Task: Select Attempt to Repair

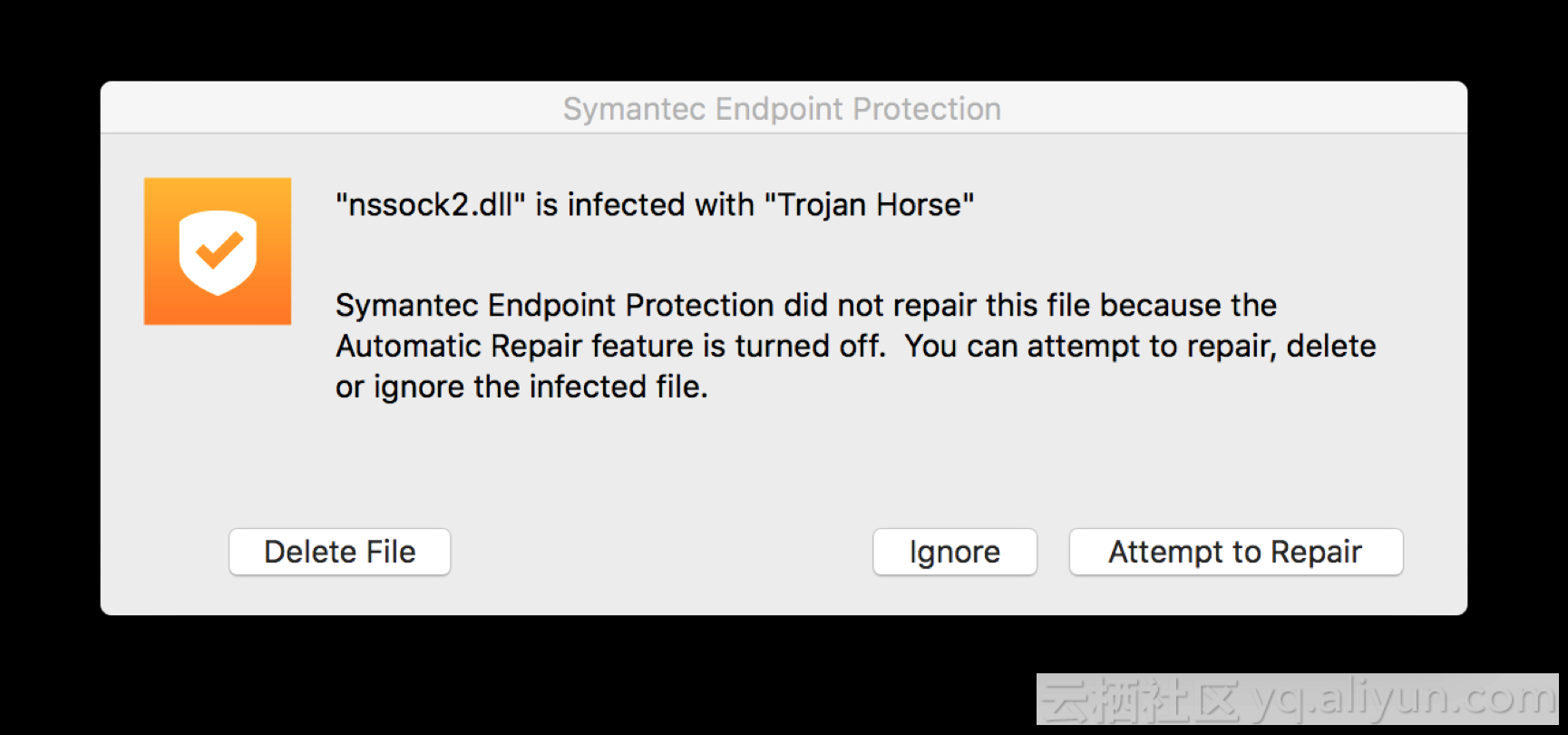Action: click(1236, 552)
